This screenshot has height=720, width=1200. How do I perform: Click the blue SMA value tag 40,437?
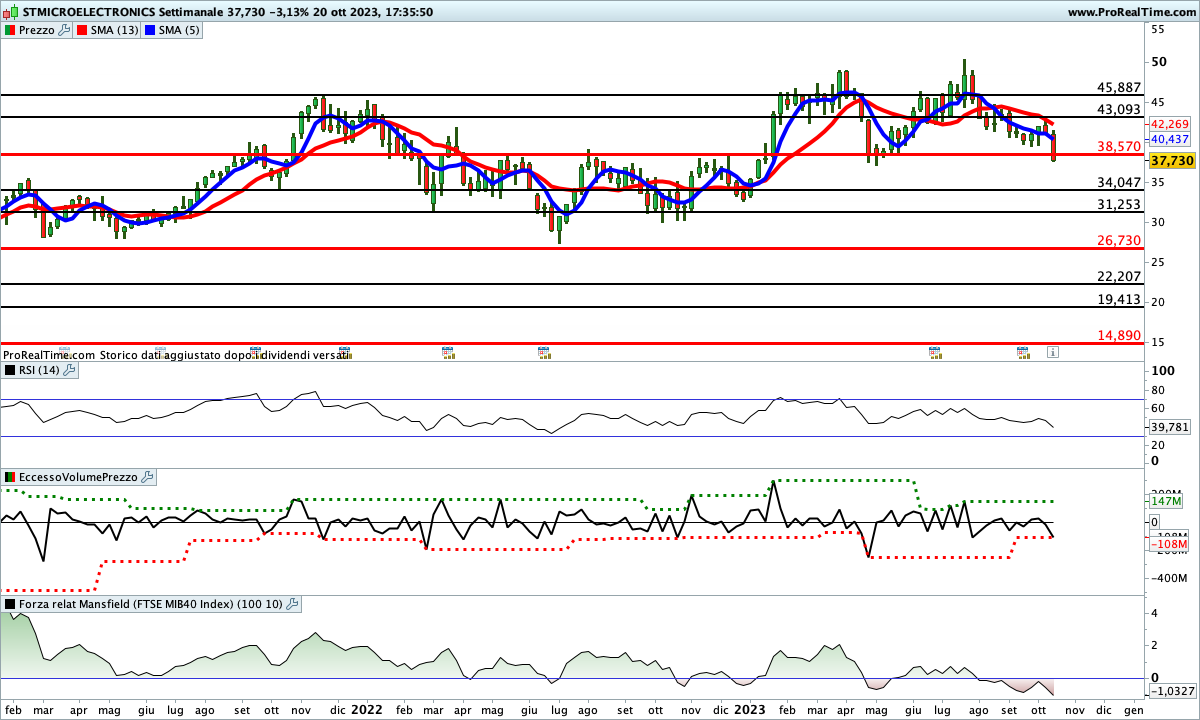tap(1170, 139)
